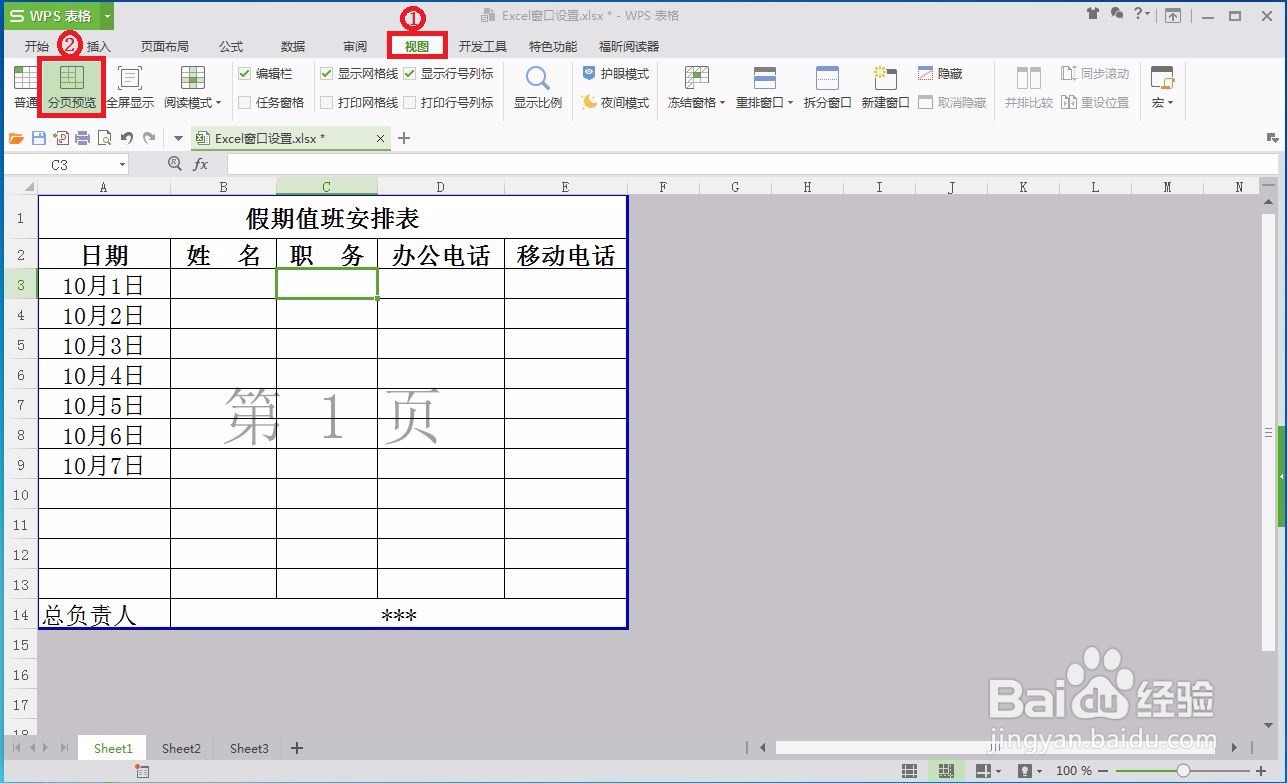Open quick access toolbar customize arrow
Image resolution: width=1287 pixels, height=783 pixels.
[178, 139]
